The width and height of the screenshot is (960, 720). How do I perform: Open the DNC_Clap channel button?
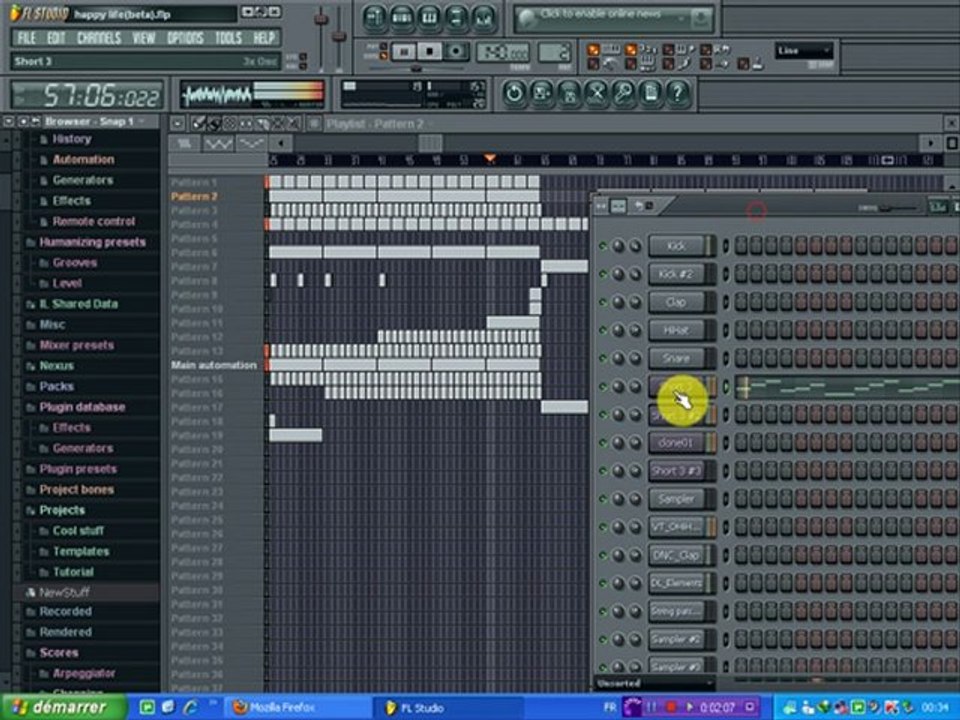click(x=677, y=555)
